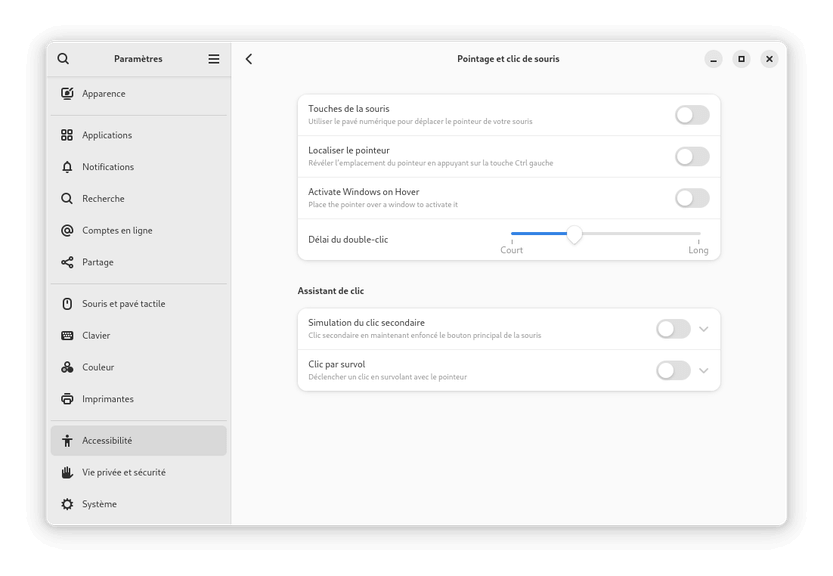
Task: Open the hamburger menu in sidebar header
Action: click(214, 58)
